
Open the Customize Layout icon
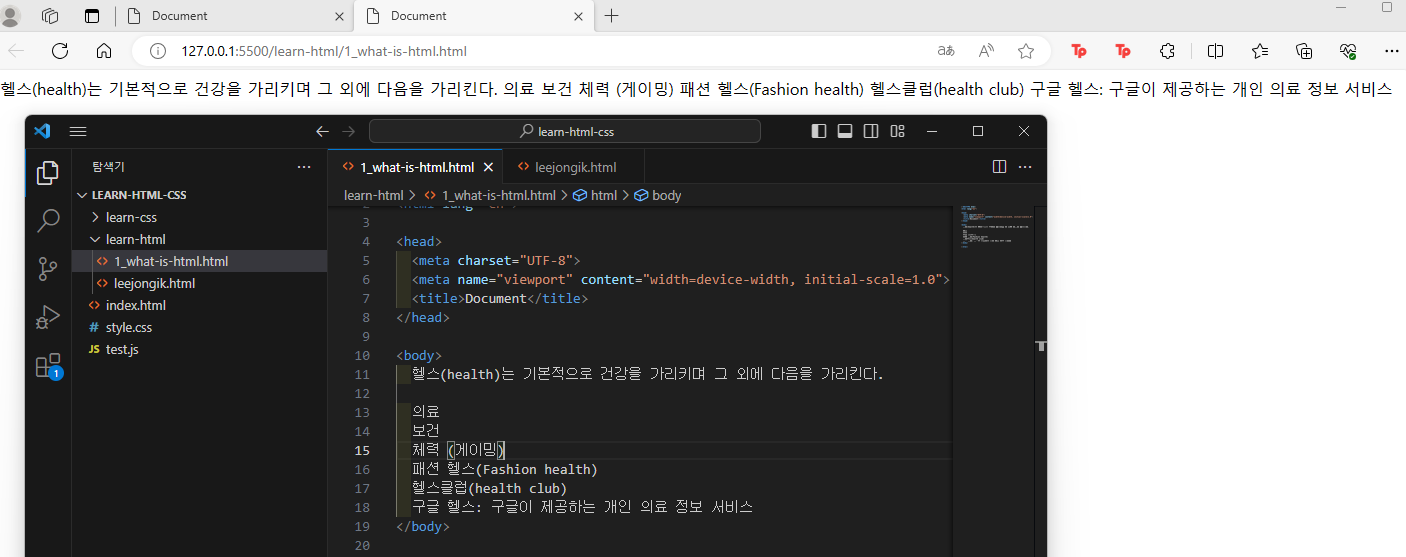point(897,131)
